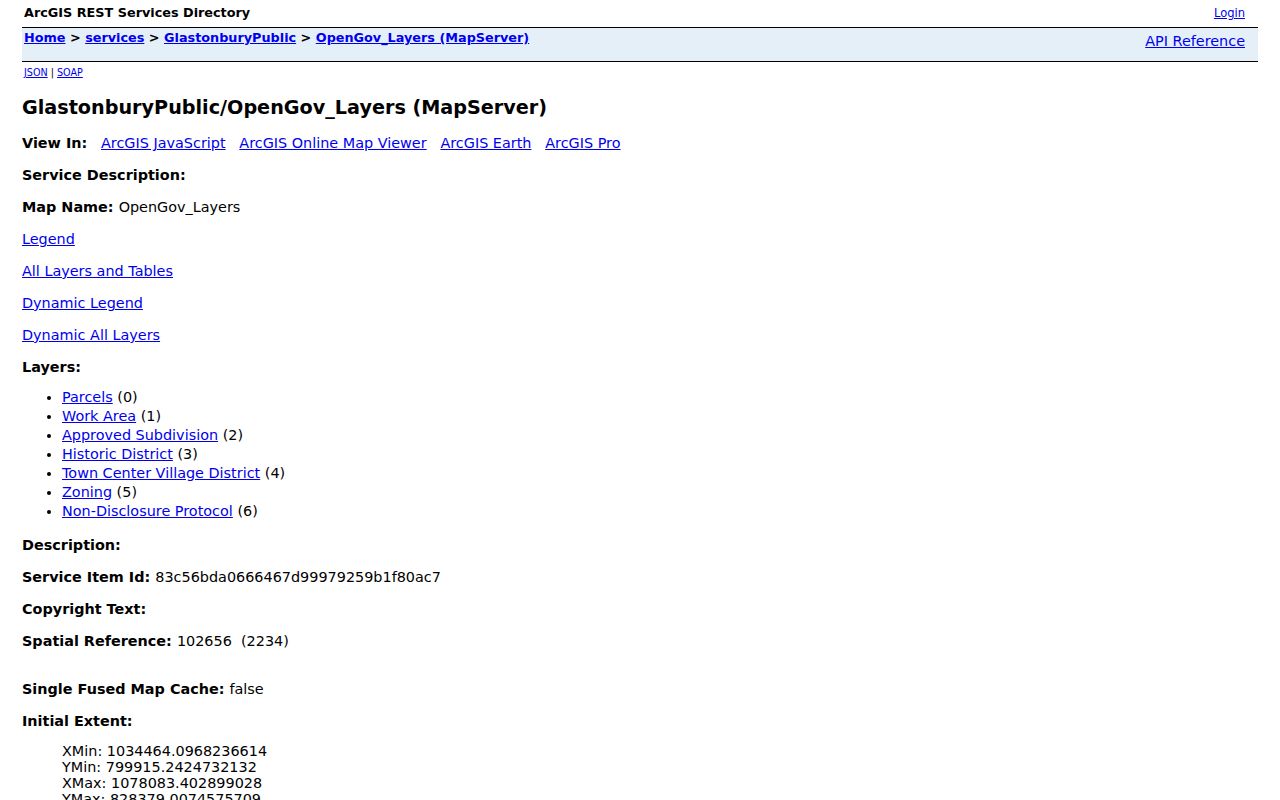Open the Dynamic Legend link
The height and width of the screenshot is (800, 1280).
tap(82, 303)
